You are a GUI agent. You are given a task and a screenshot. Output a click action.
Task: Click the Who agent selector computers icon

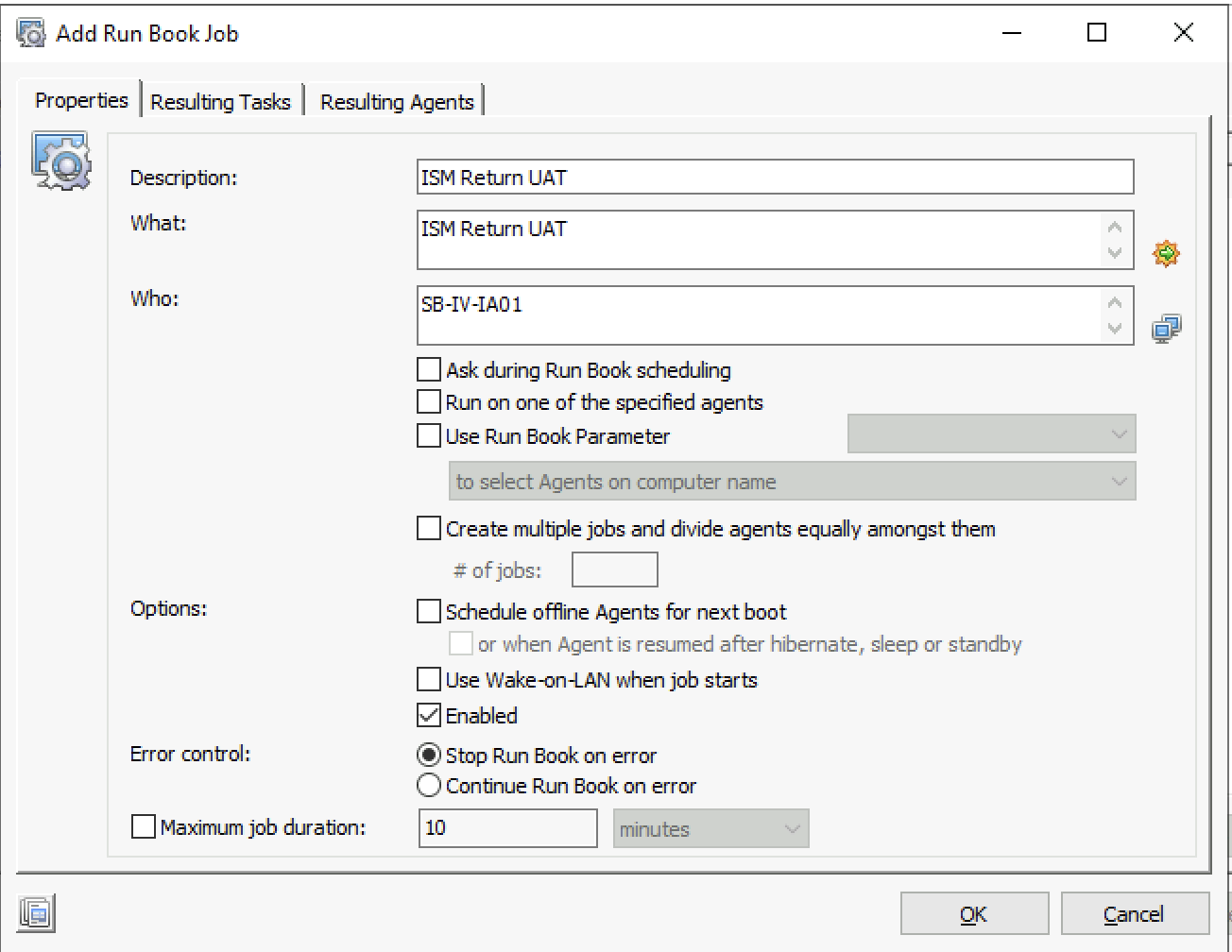pos(1166,329)
